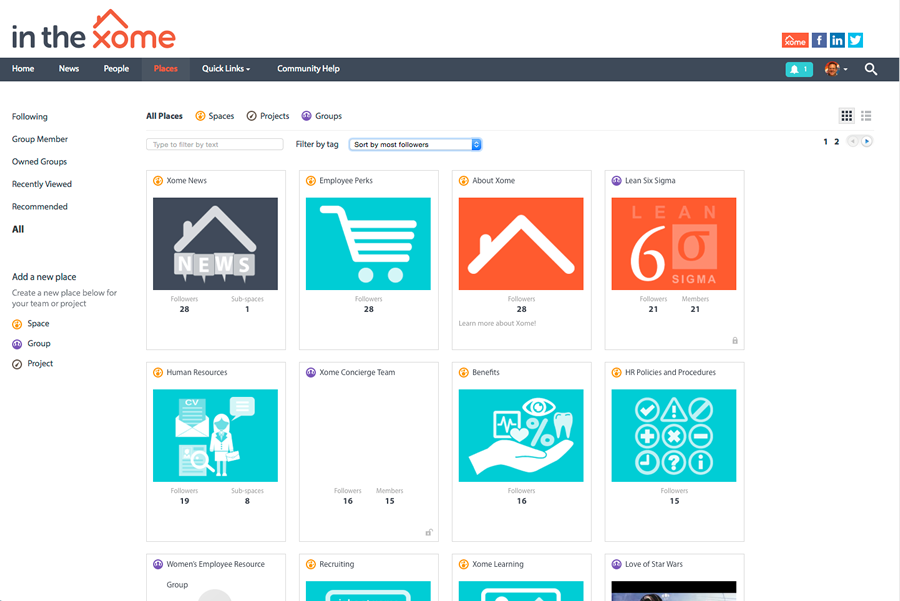The width and height of the screenshot is (900, 601).
Task: Show Recently Viewed places
Action: click(x=41, y=184)
